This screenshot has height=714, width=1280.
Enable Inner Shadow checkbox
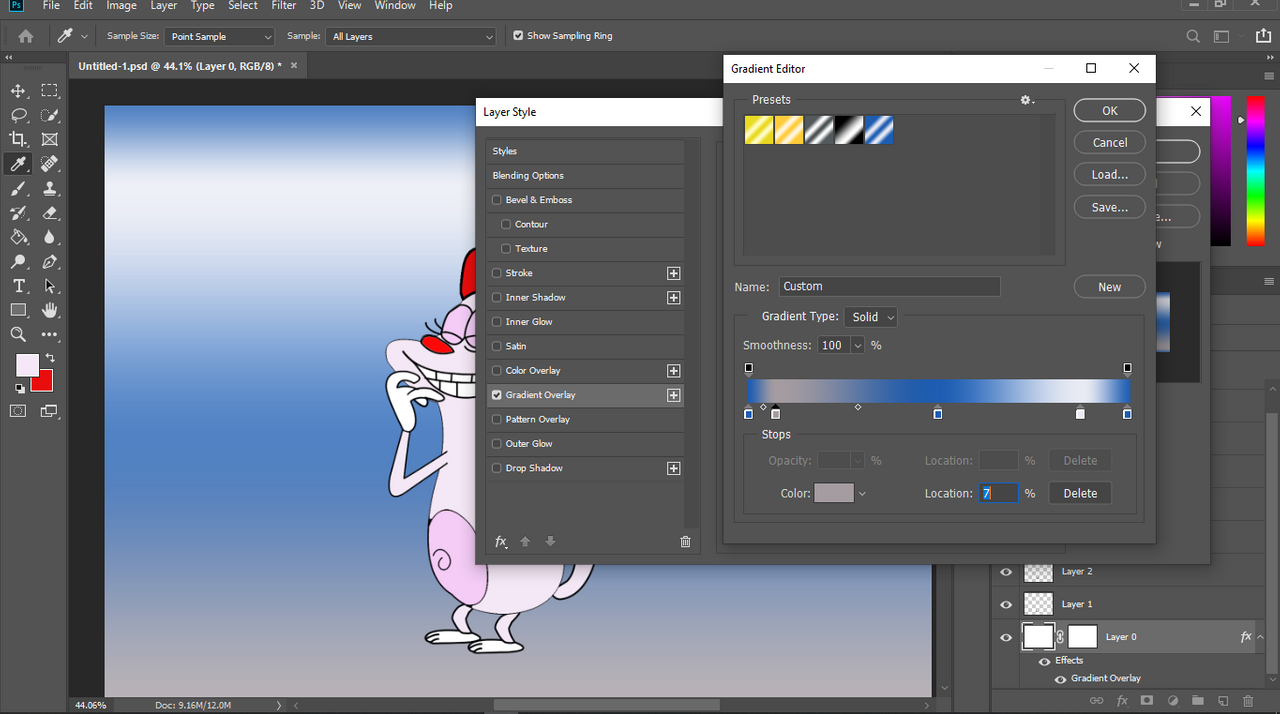497,297
